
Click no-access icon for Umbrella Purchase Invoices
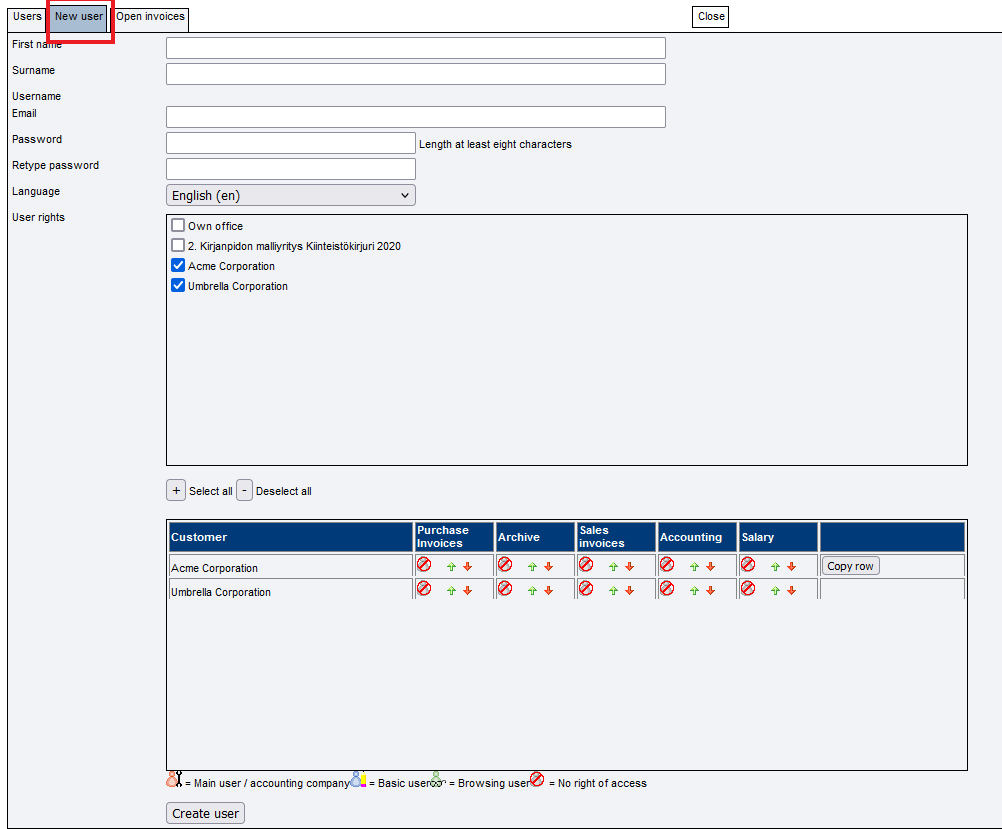click(x=424, y=589)
